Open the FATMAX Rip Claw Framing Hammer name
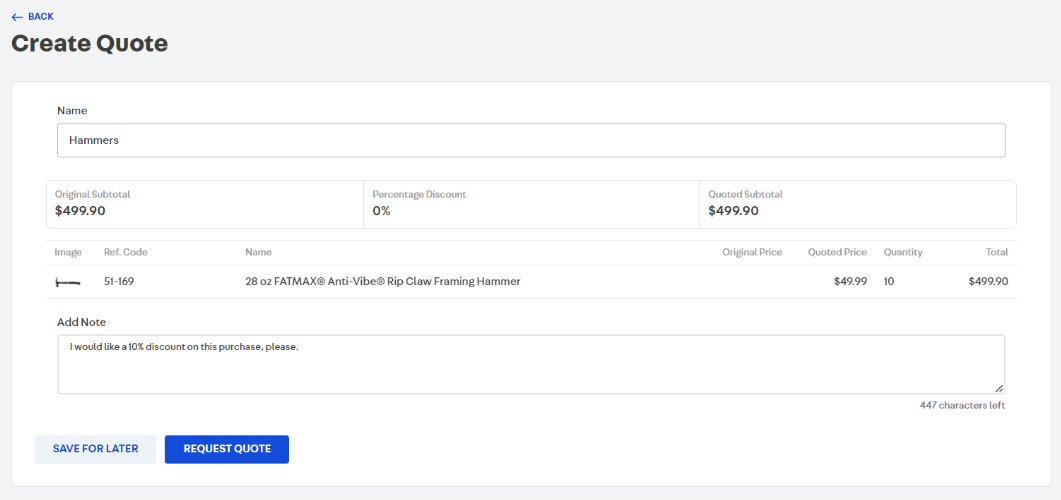 point(382,282)
